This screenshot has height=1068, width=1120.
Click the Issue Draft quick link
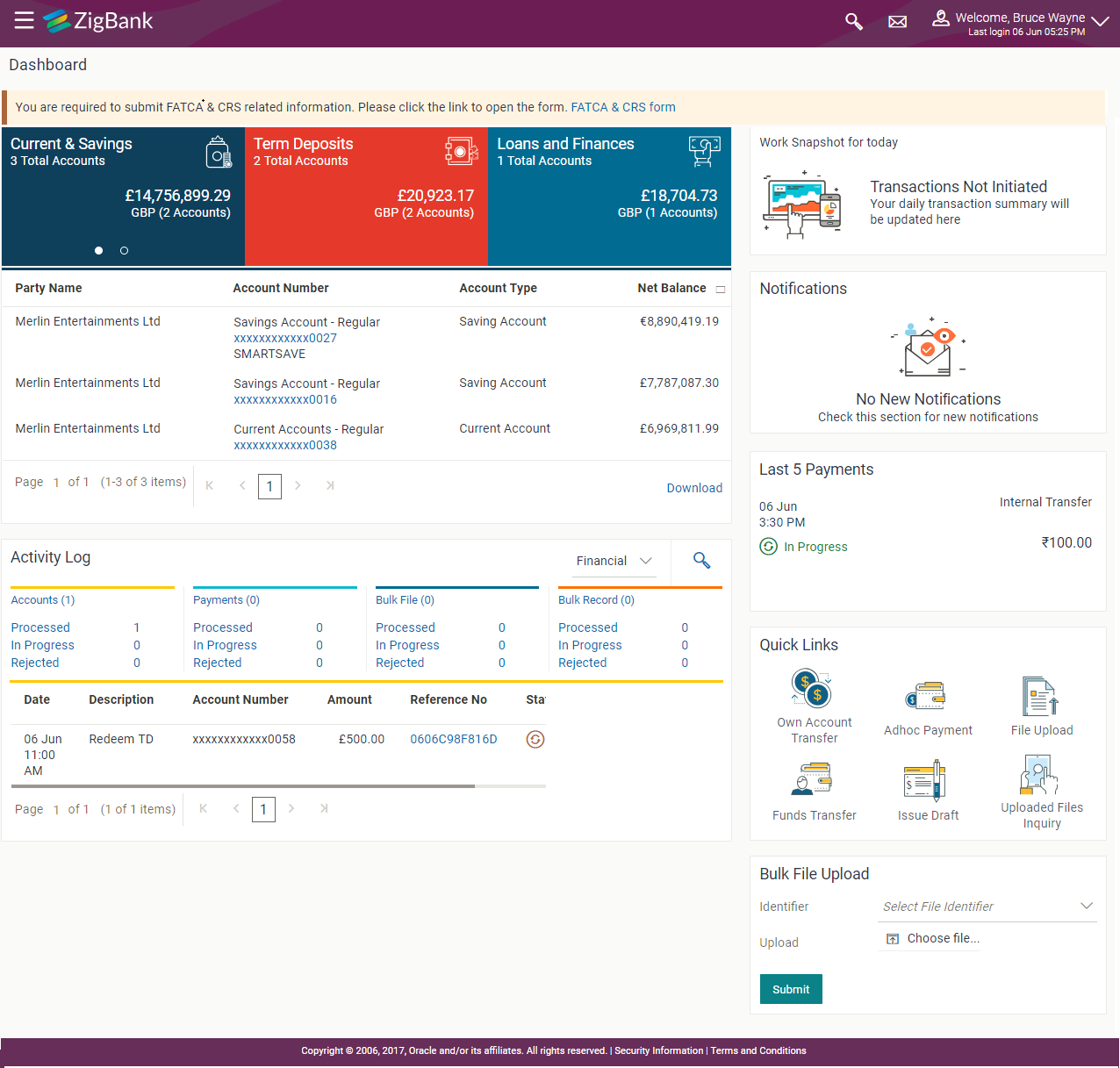point(928,788)
